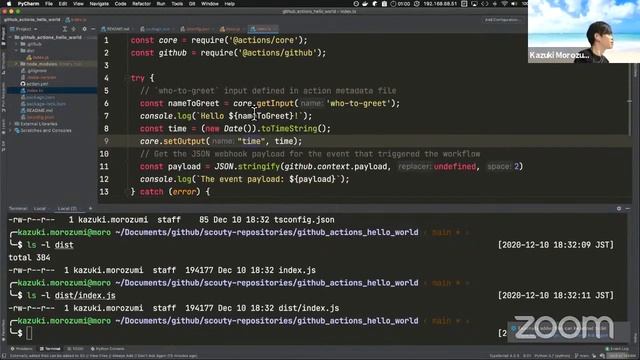This screenshot has width=640, height=360.
Task: Click index.js breadcrumb in navigation bar
Action: click(x=77, y=20)
